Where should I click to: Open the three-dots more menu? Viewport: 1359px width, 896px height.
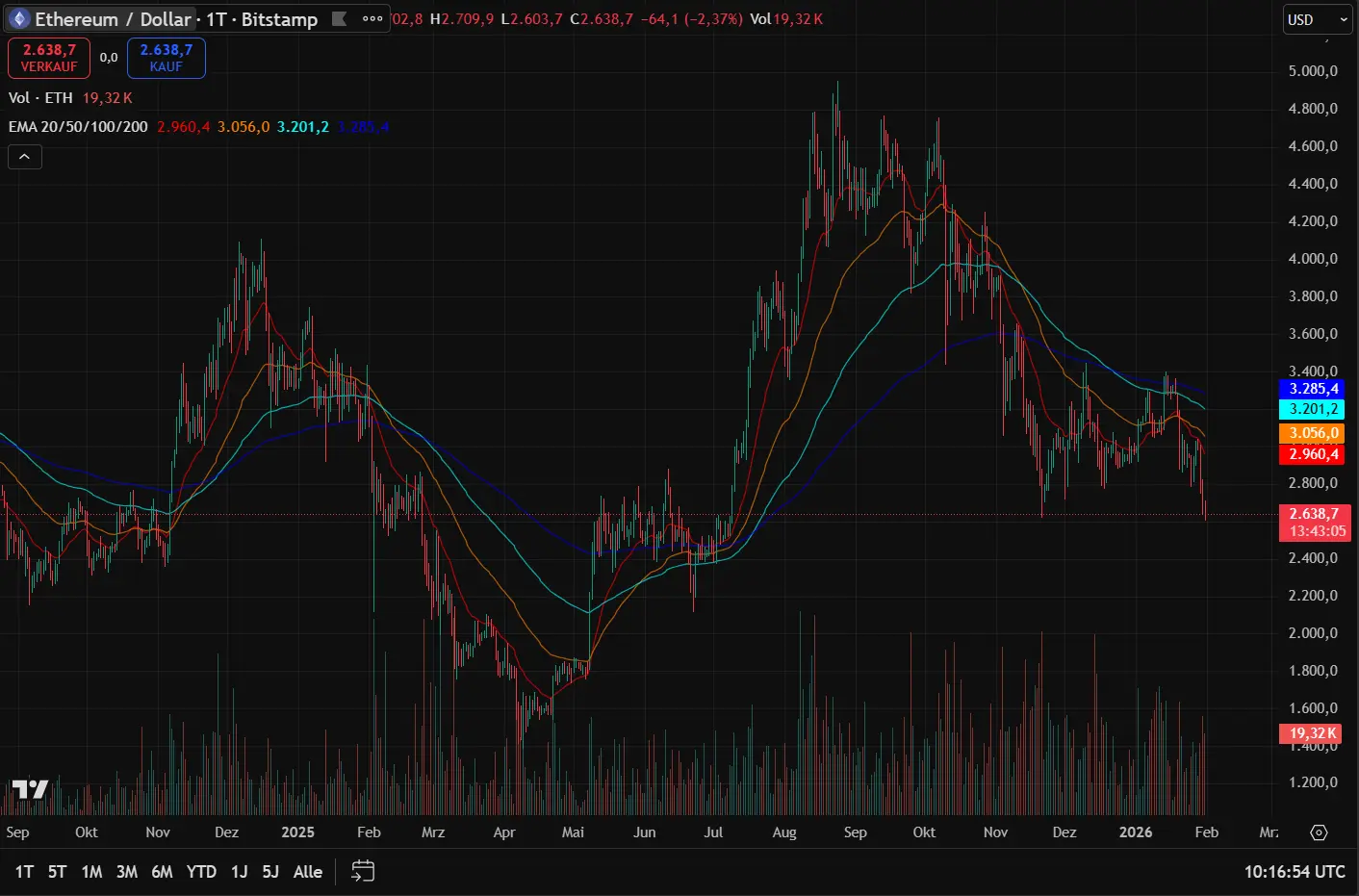tap(372, 19)
